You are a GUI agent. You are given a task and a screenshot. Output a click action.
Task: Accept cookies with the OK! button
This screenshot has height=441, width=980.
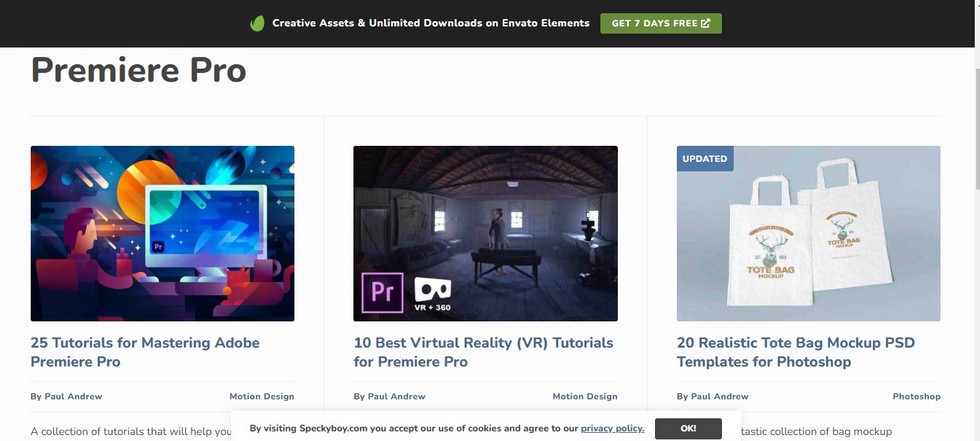[688, 429]
